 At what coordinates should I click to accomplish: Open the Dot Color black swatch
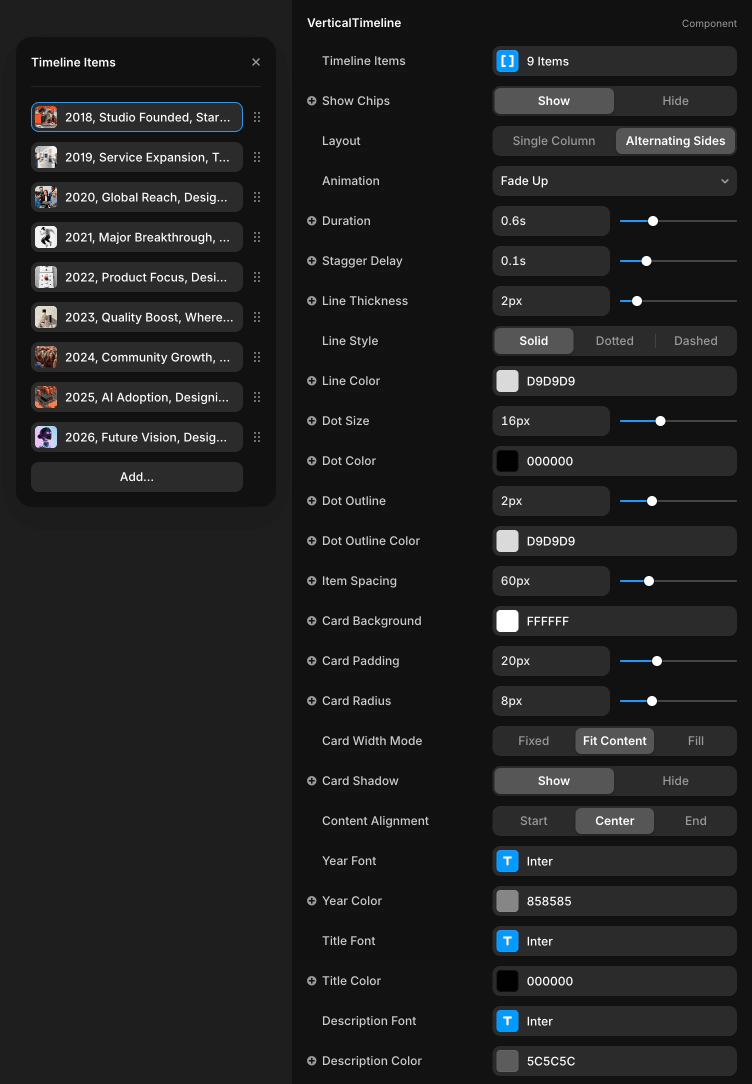508,461
